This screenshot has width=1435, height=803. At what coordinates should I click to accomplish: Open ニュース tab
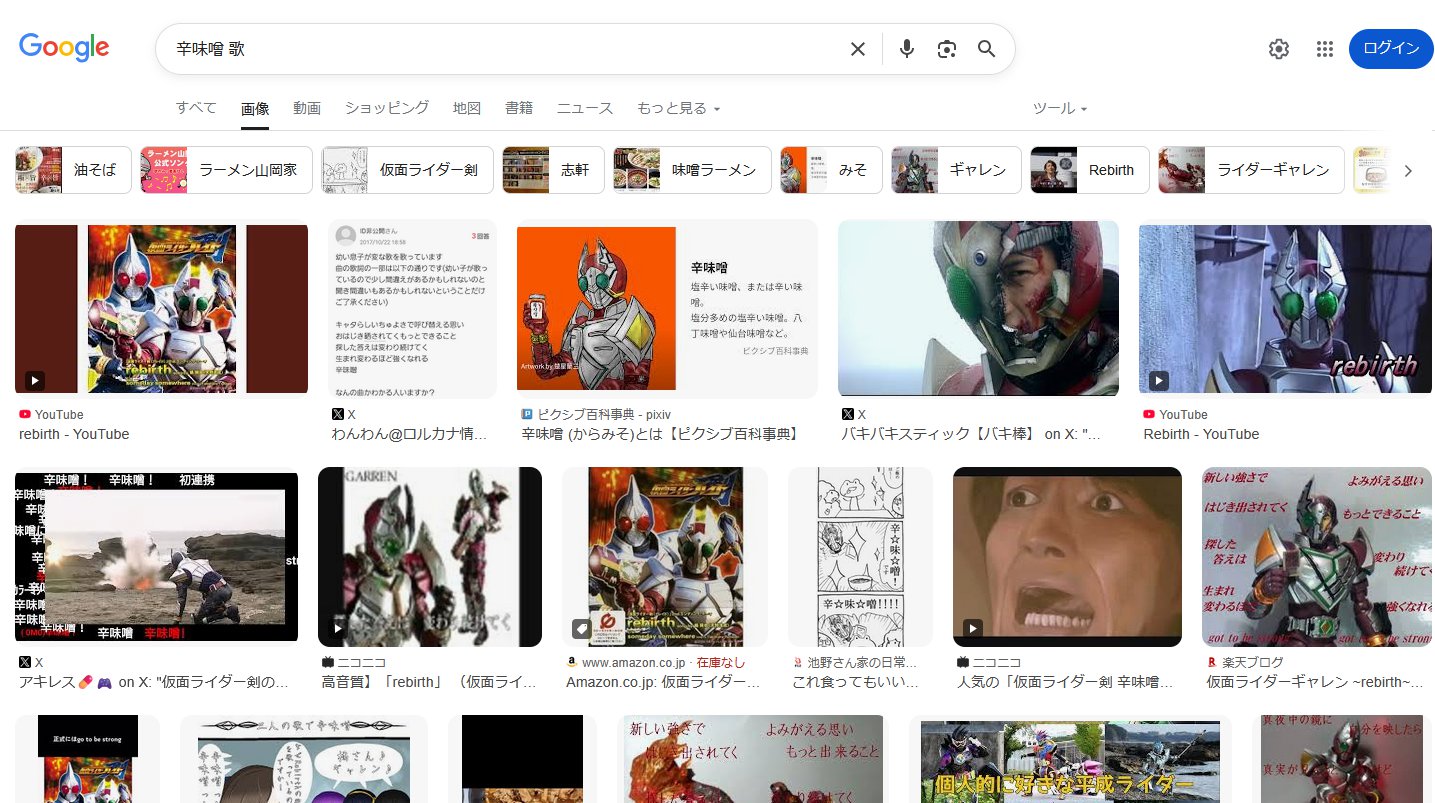click(585, 108)
